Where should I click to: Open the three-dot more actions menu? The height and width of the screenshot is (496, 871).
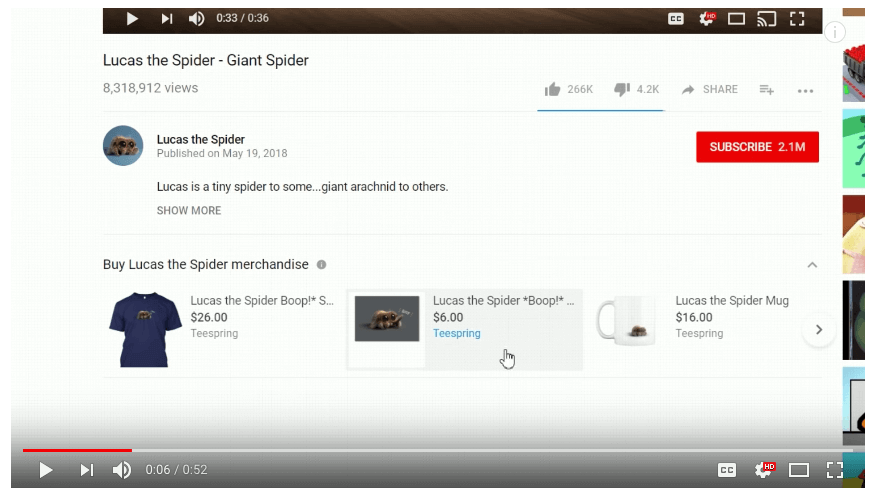click(805, 91)
